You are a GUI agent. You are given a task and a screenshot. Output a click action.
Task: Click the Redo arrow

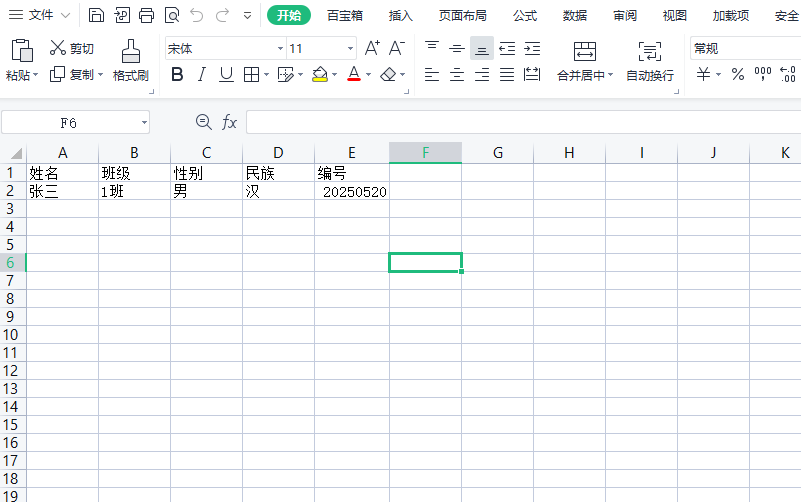click(x=222, y=15)
